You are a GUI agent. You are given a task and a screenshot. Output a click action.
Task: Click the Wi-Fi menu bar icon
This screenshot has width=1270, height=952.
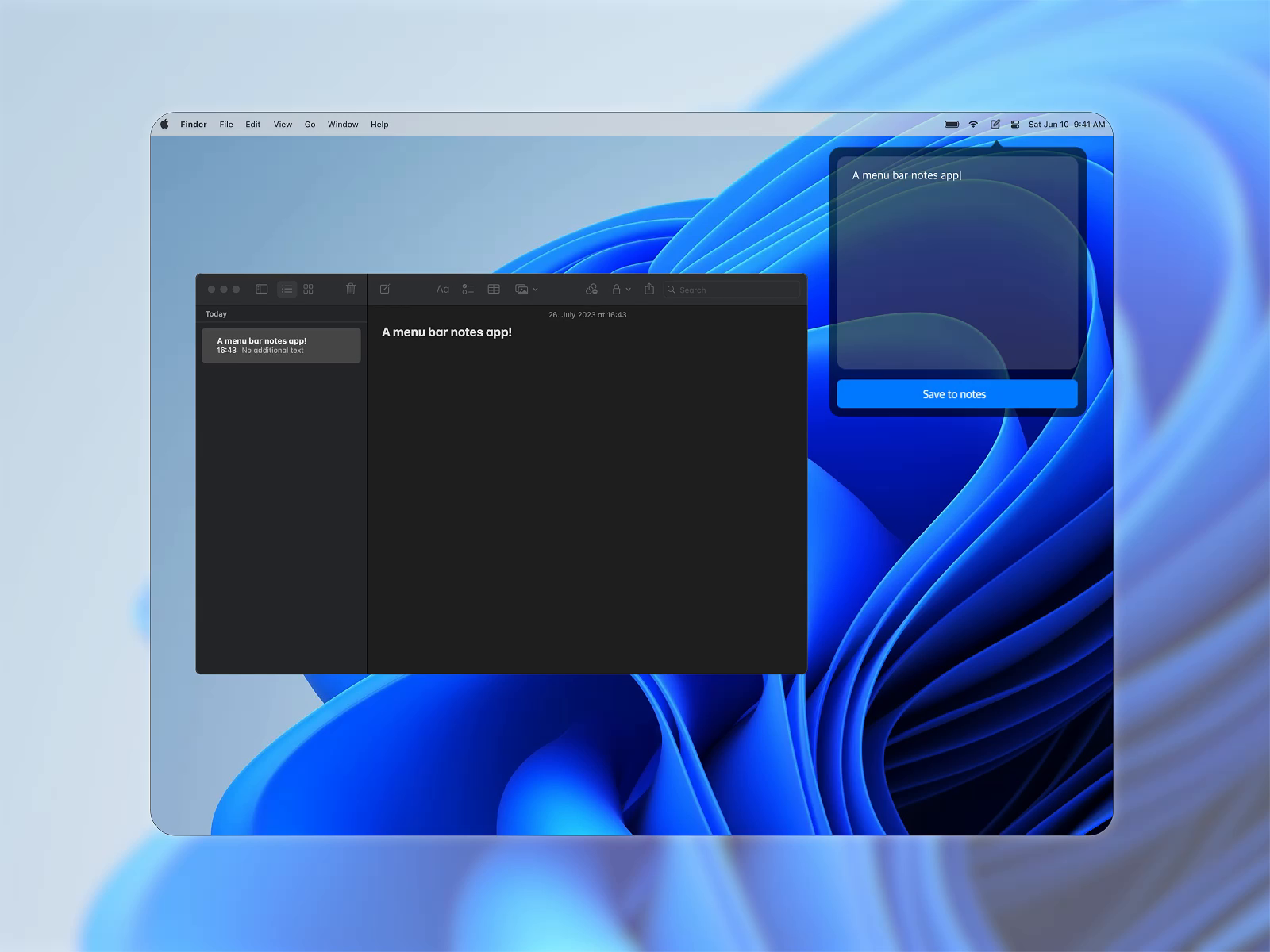point(973,125)
